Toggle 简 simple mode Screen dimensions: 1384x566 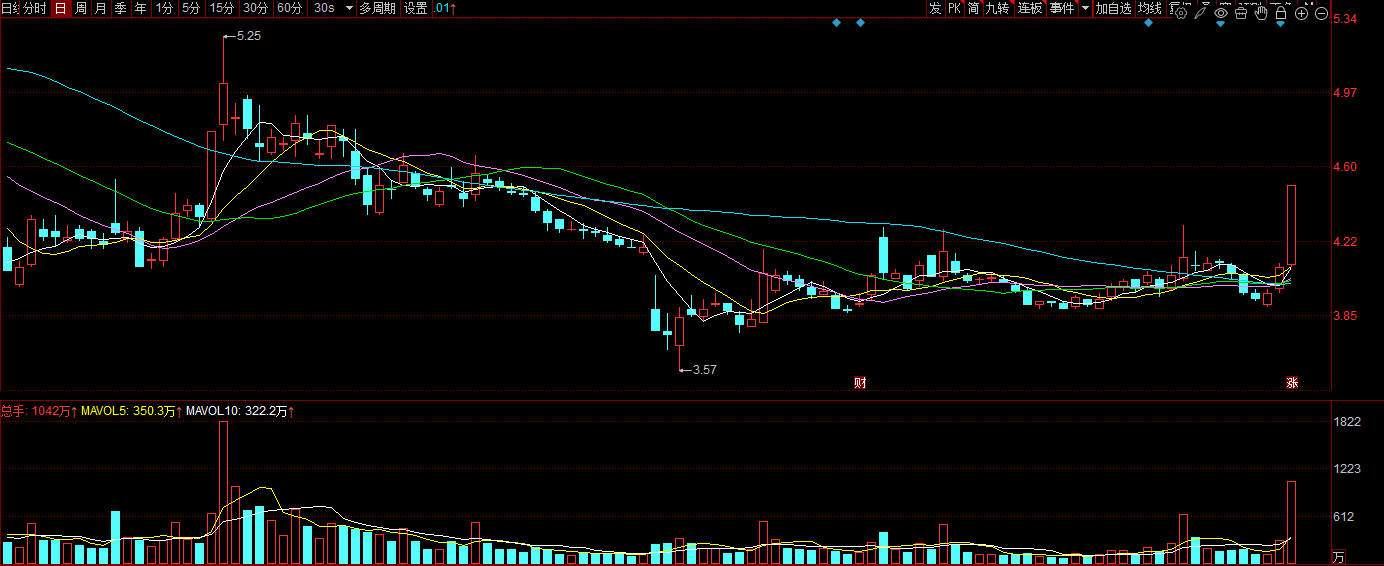(973, 8)
